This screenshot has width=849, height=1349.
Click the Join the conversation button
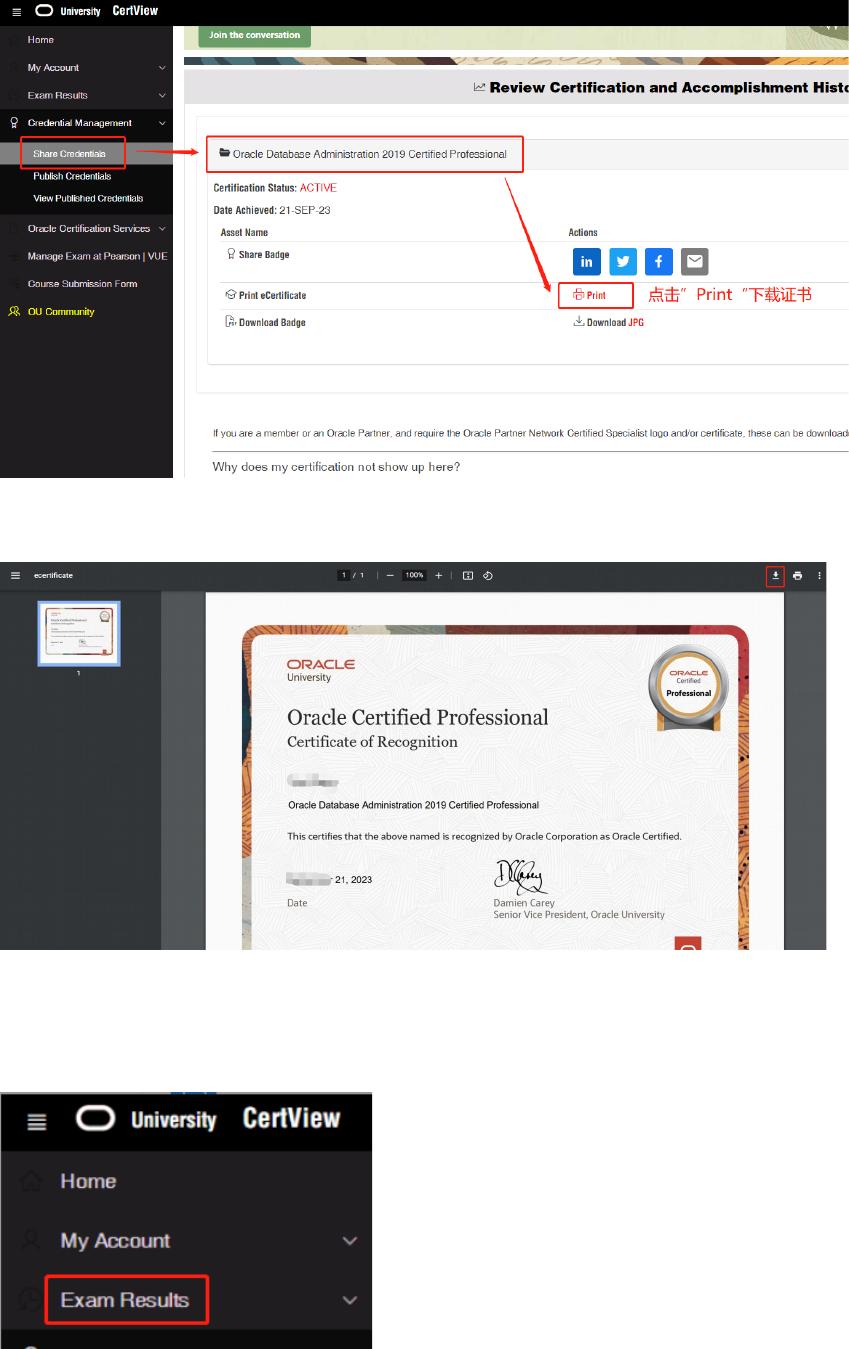[x=254, y=35]
